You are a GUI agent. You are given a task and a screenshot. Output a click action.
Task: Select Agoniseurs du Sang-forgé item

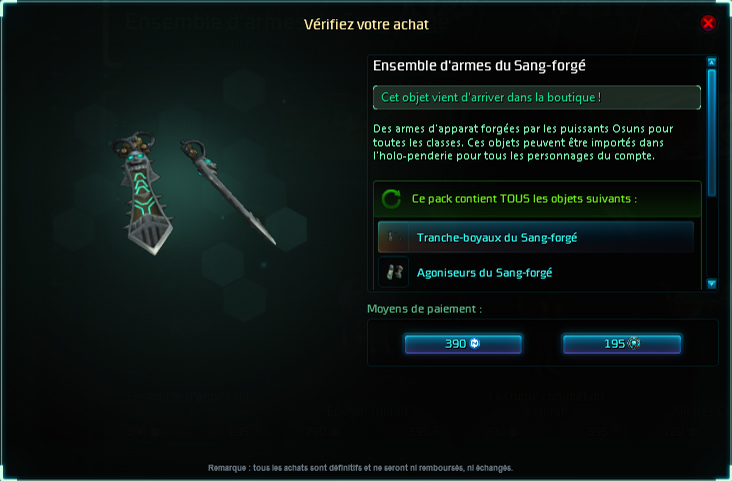(536, 272)
